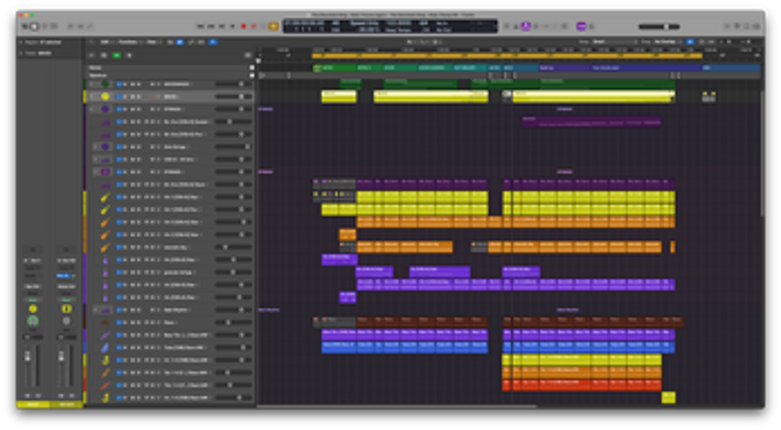Click the Signature global track row
The width and height of the screenshot is (781, 430).
click(170, 75)
